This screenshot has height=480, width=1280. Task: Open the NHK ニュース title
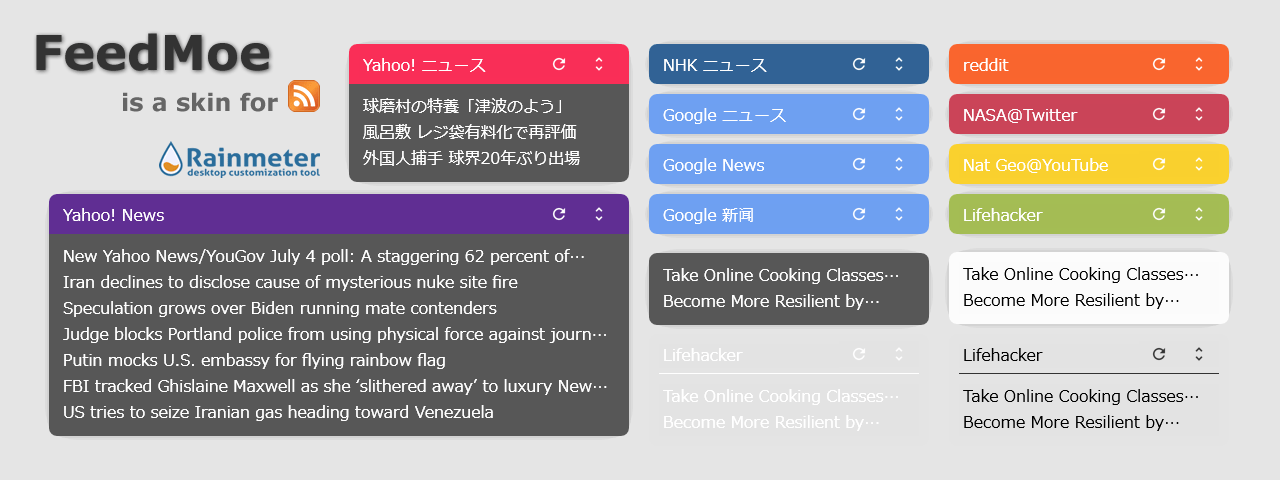[715, 65]
